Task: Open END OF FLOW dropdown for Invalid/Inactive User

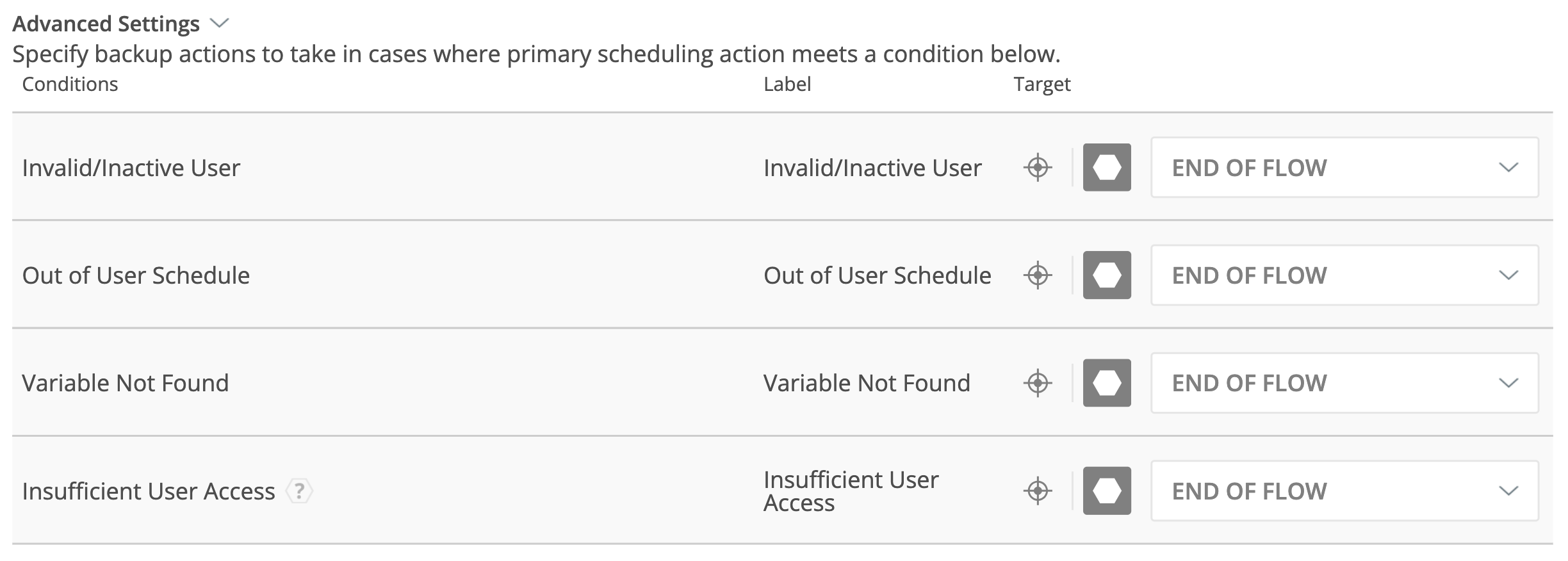Action: point(1344,168)
